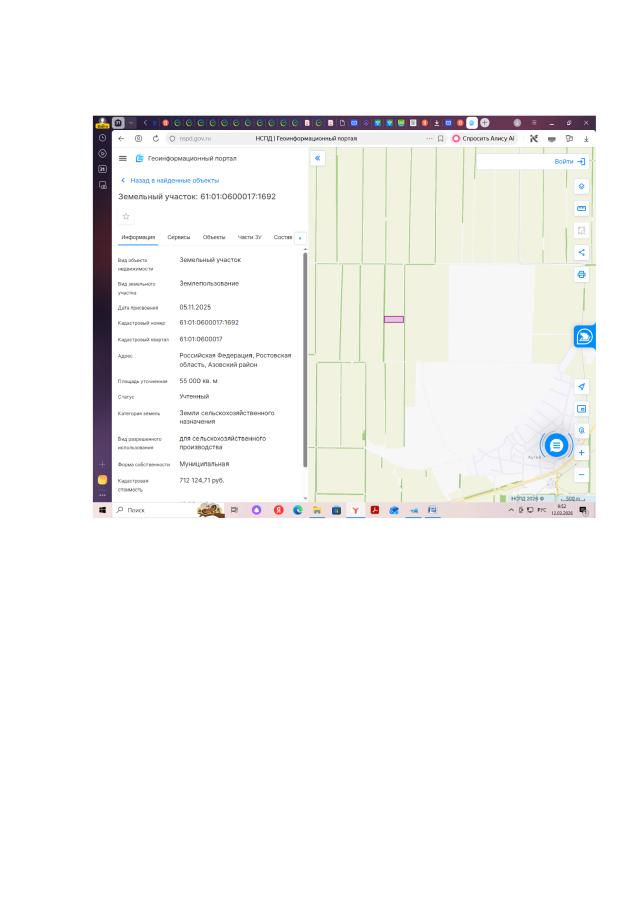Screen dimensions: 640x905
Task: Open the round blue list menu button
Action: point(556,446)
